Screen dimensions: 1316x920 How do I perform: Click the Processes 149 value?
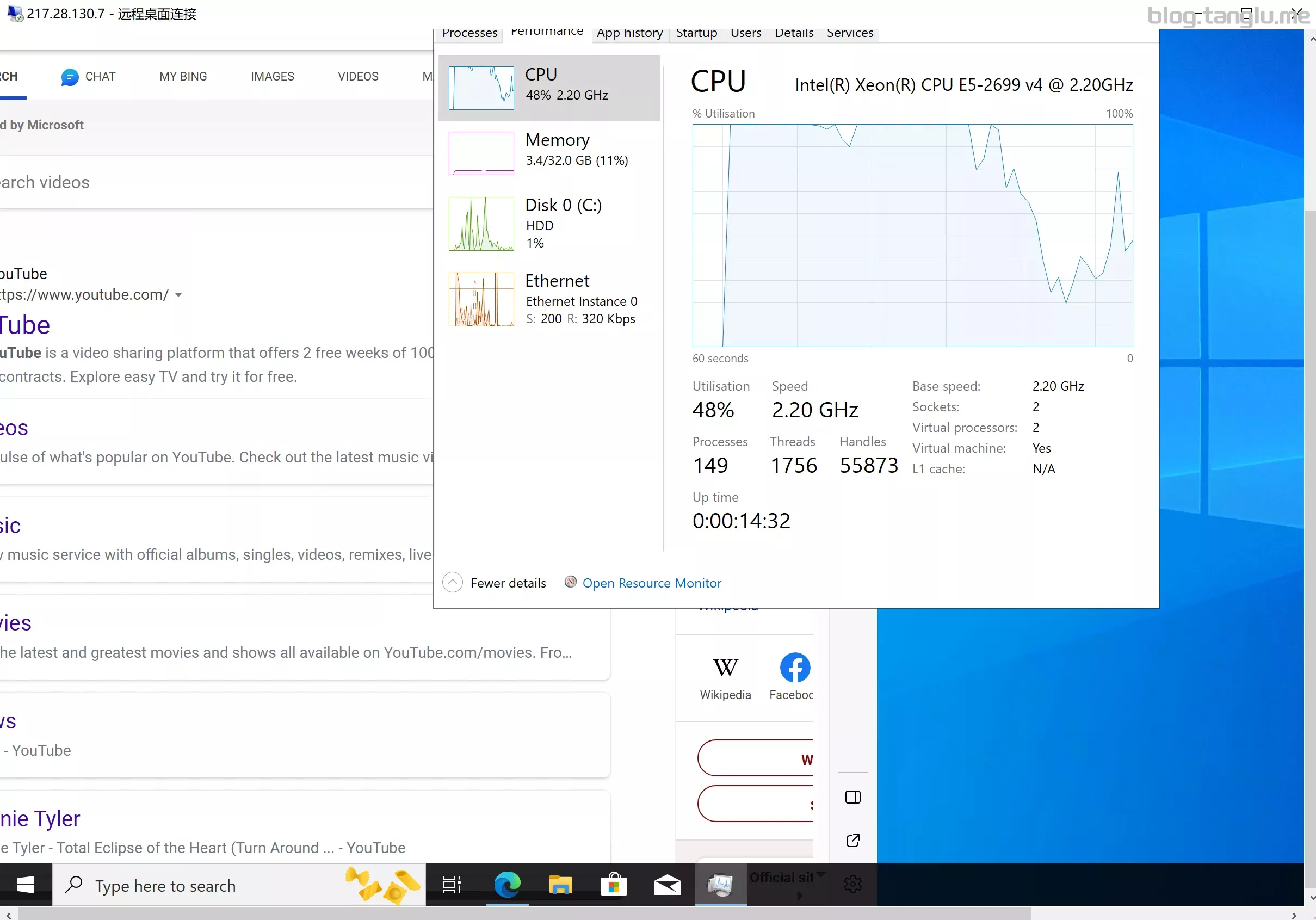click(x=710, y=465)
